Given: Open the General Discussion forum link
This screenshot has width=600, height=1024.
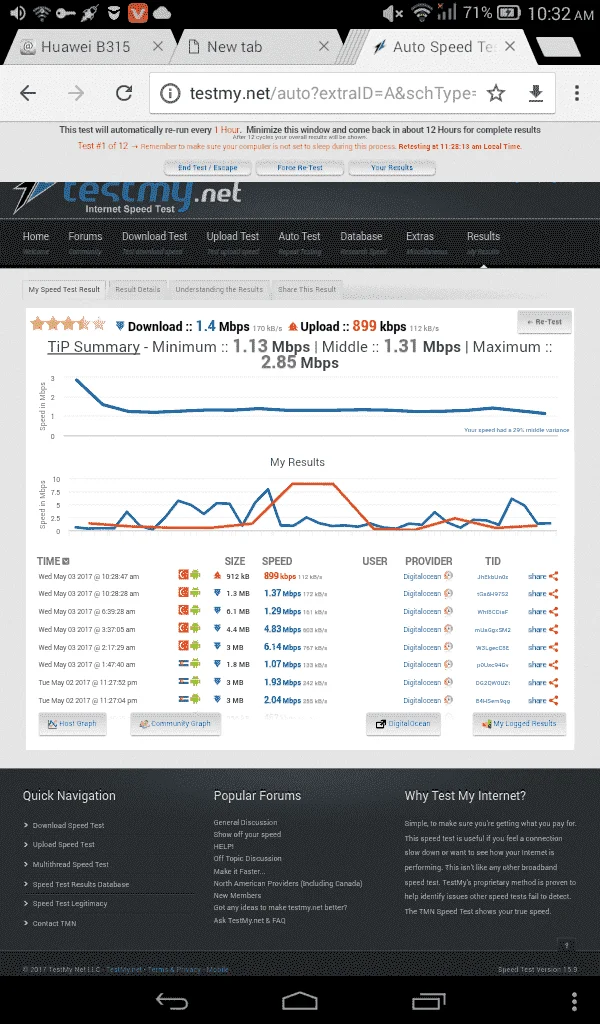Looking at the screenshot, I should (245, 822).
